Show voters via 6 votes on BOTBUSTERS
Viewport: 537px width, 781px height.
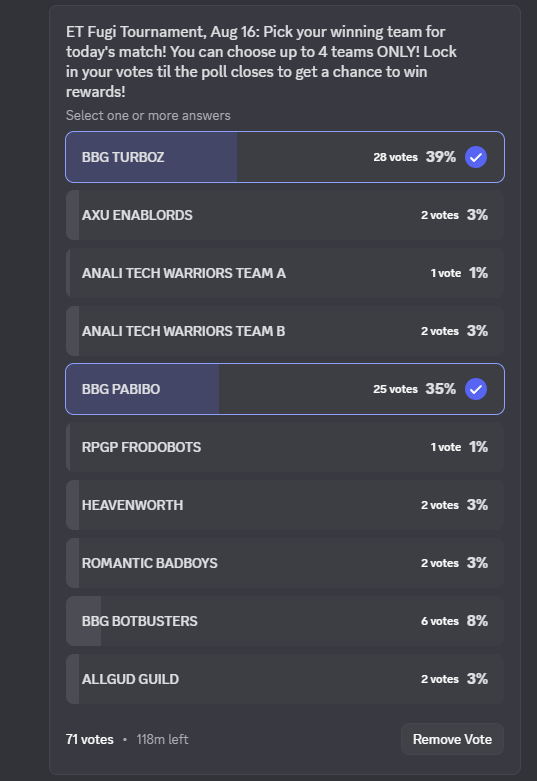(x=440, y=621)
